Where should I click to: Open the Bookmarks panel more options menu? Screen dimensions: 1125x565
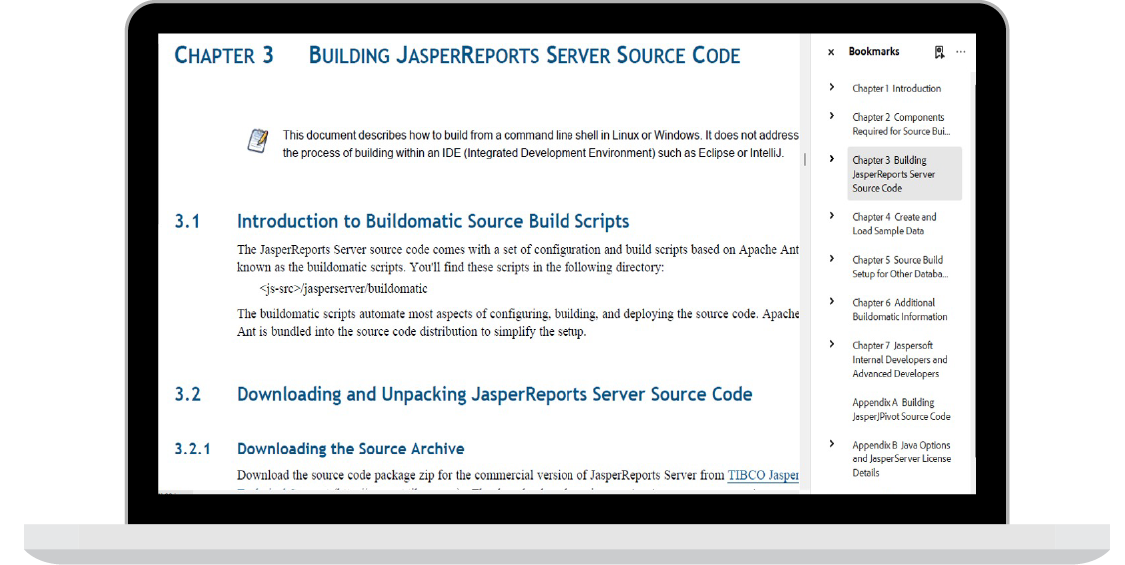click(x=961, y=52)
